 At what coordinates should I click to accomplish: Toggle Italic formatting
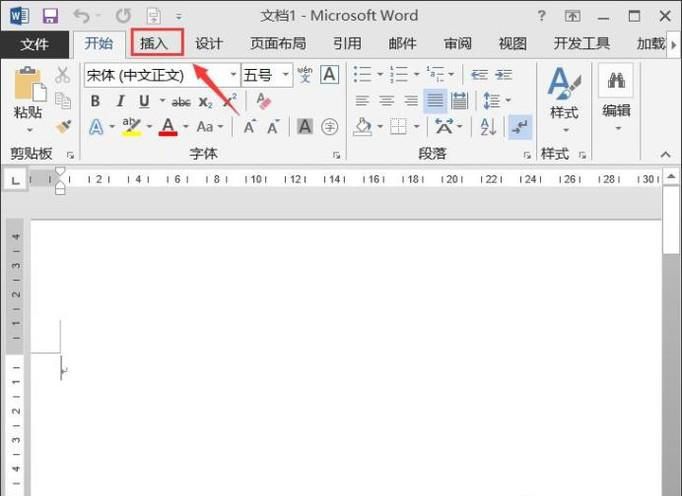pyautogui.click(x=120, y=101)
